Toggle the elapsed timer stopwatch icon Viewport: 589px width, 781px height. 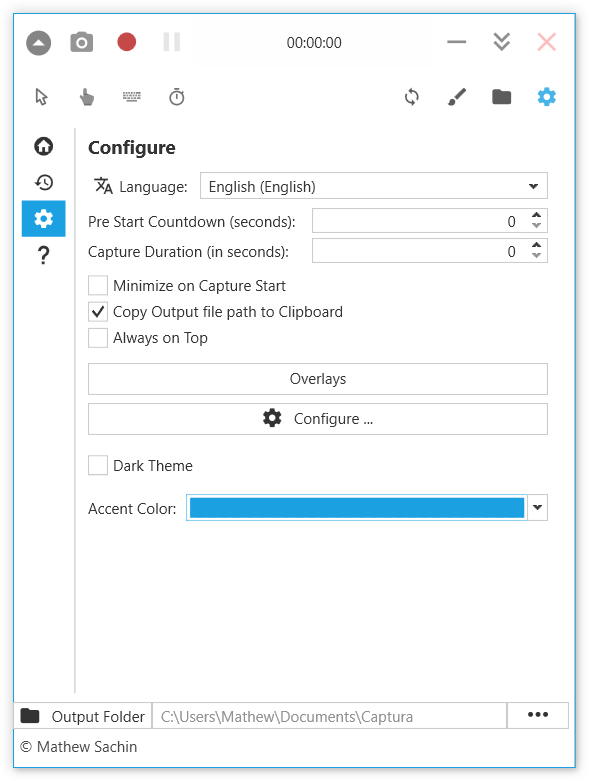(177, 97)
